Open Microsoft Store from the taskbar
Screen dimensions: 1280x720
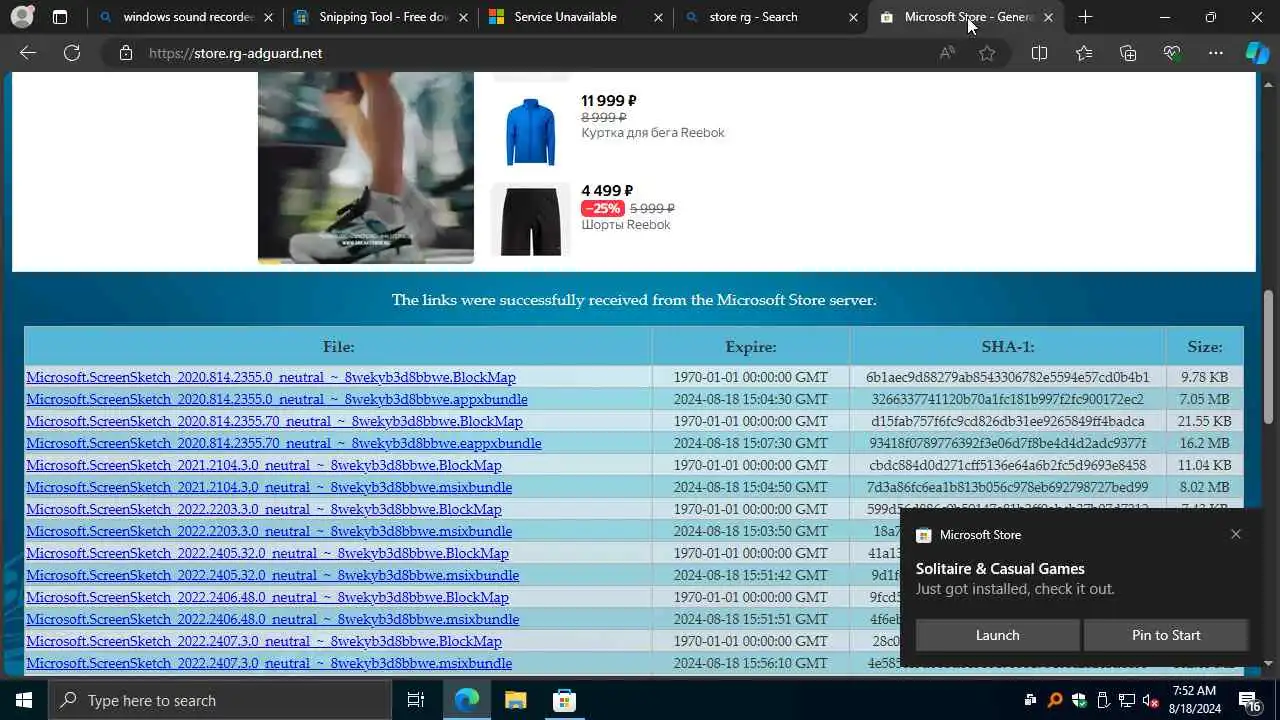click(564, 700)
